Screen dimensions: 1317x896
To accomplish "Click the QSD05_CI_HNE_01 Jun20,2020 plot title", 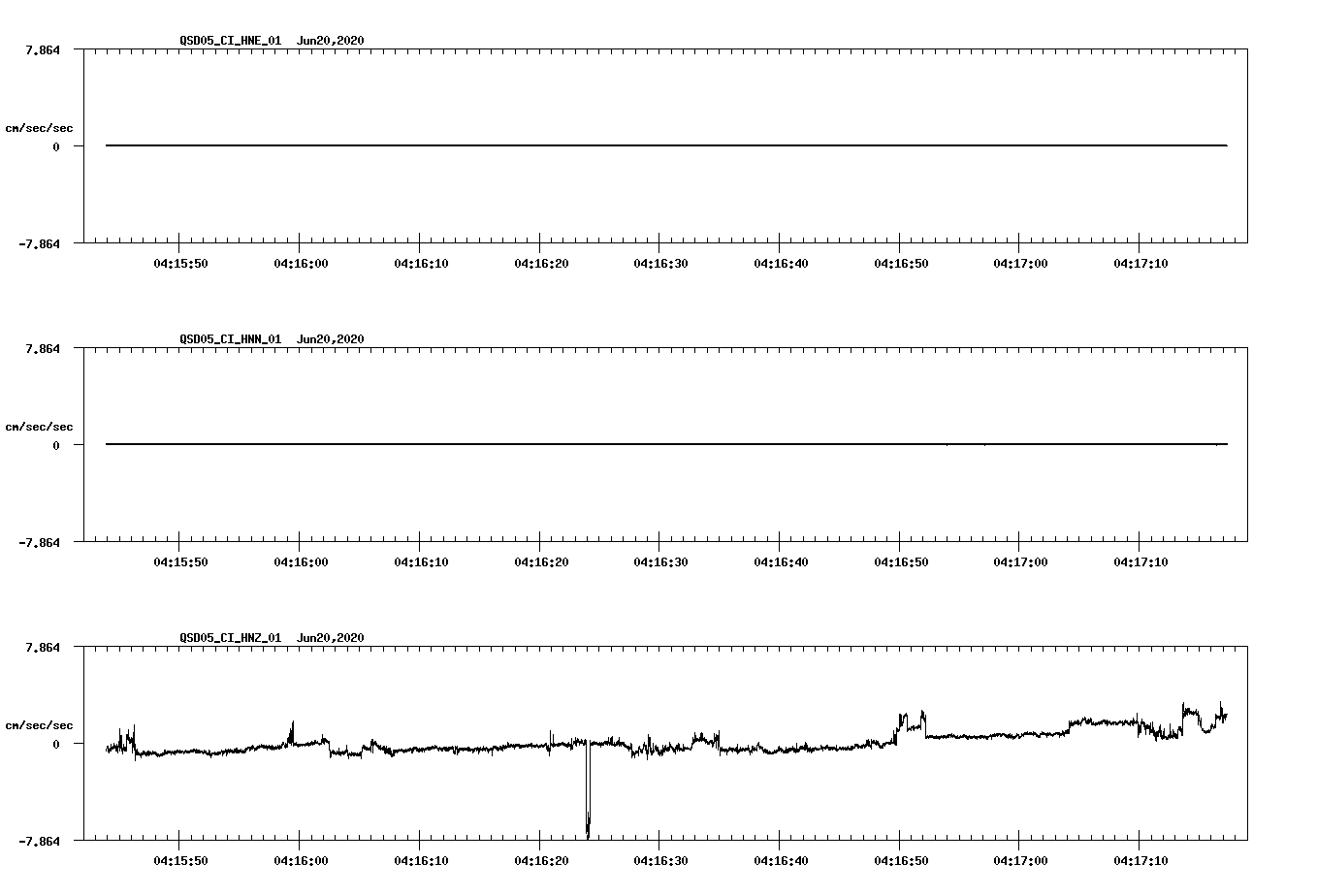I will coord(272,40).
